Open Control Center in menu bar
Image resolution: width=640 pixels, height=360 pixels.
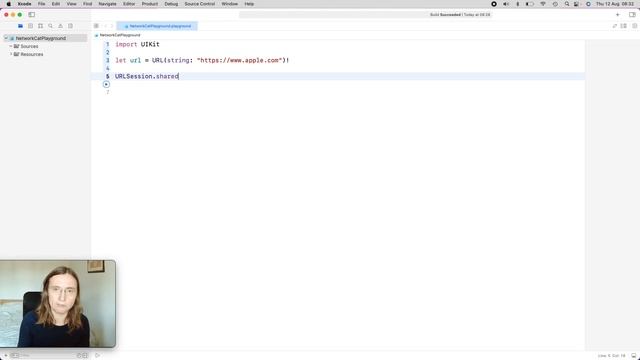(x=576, y=4)
